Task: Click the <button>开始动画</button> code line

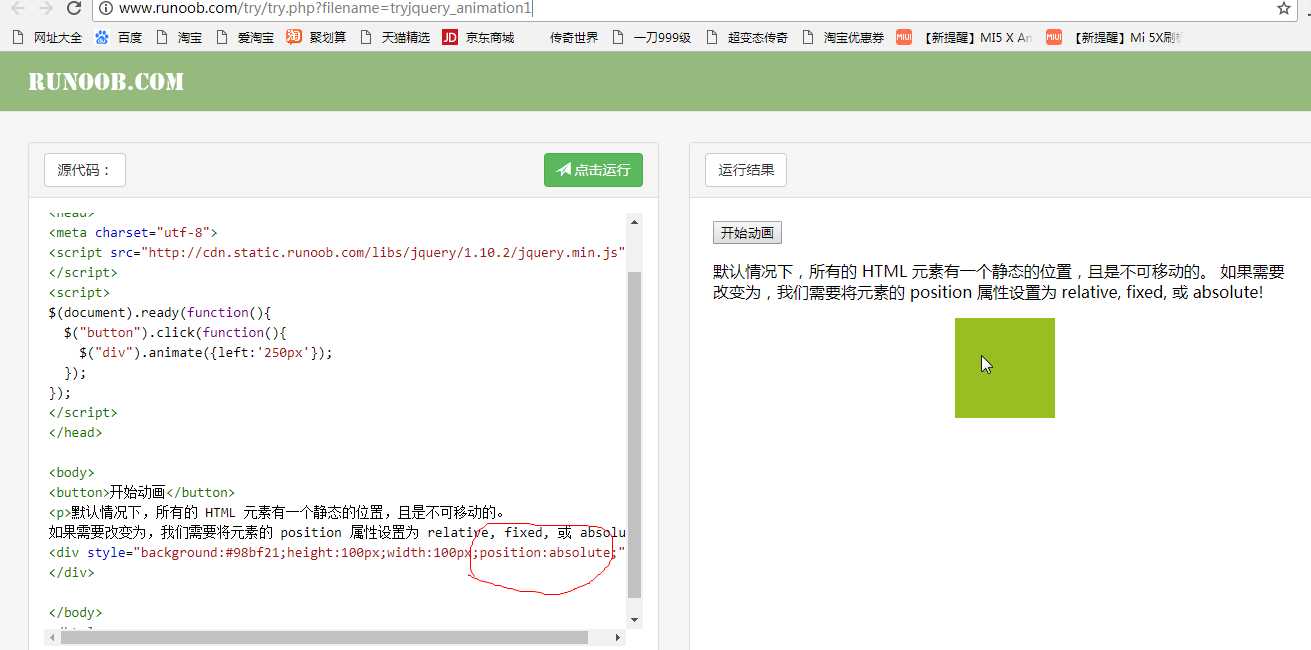Action: point(142,492)
